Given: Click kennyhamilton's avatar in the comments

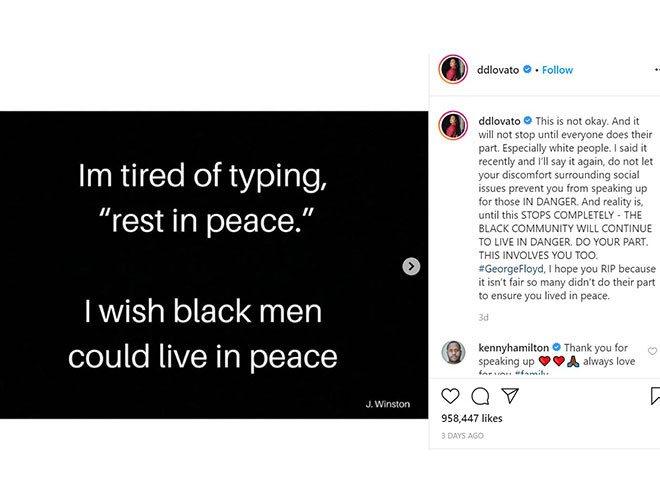Looking at the screenshot, I should (x=454, y=353).
